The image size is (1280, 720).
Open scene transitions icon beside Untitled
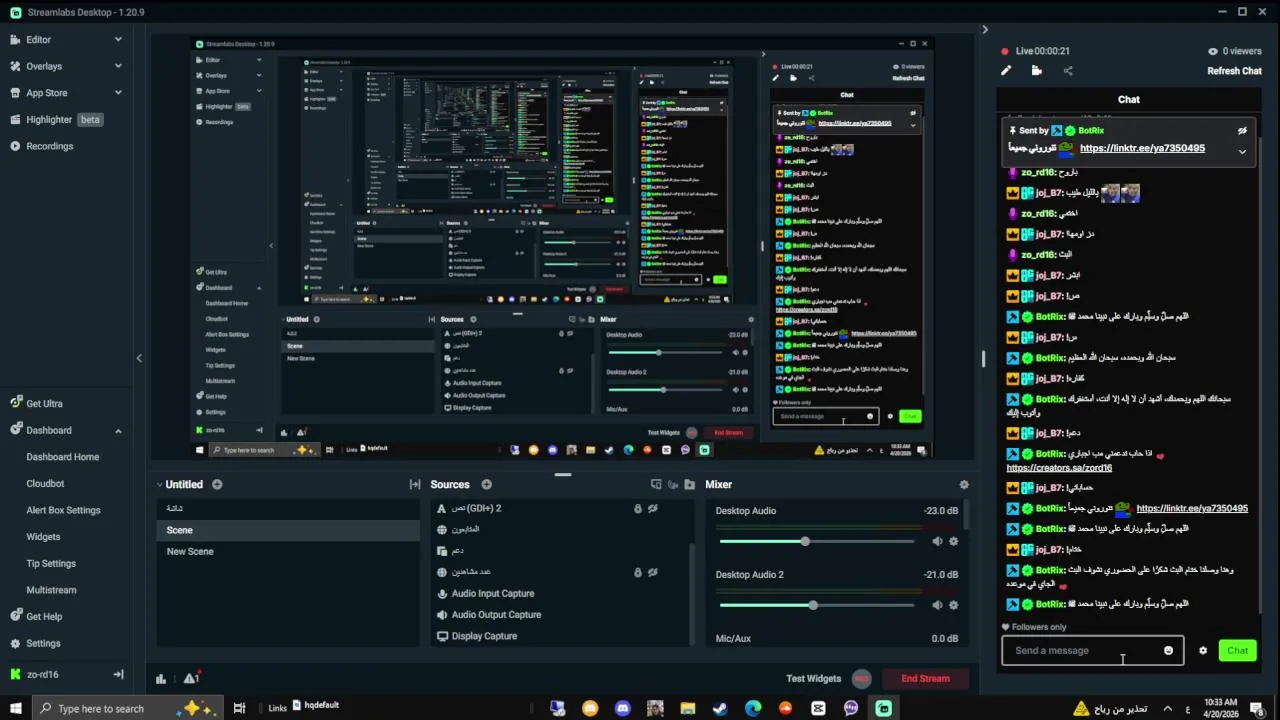pos(415,485)
